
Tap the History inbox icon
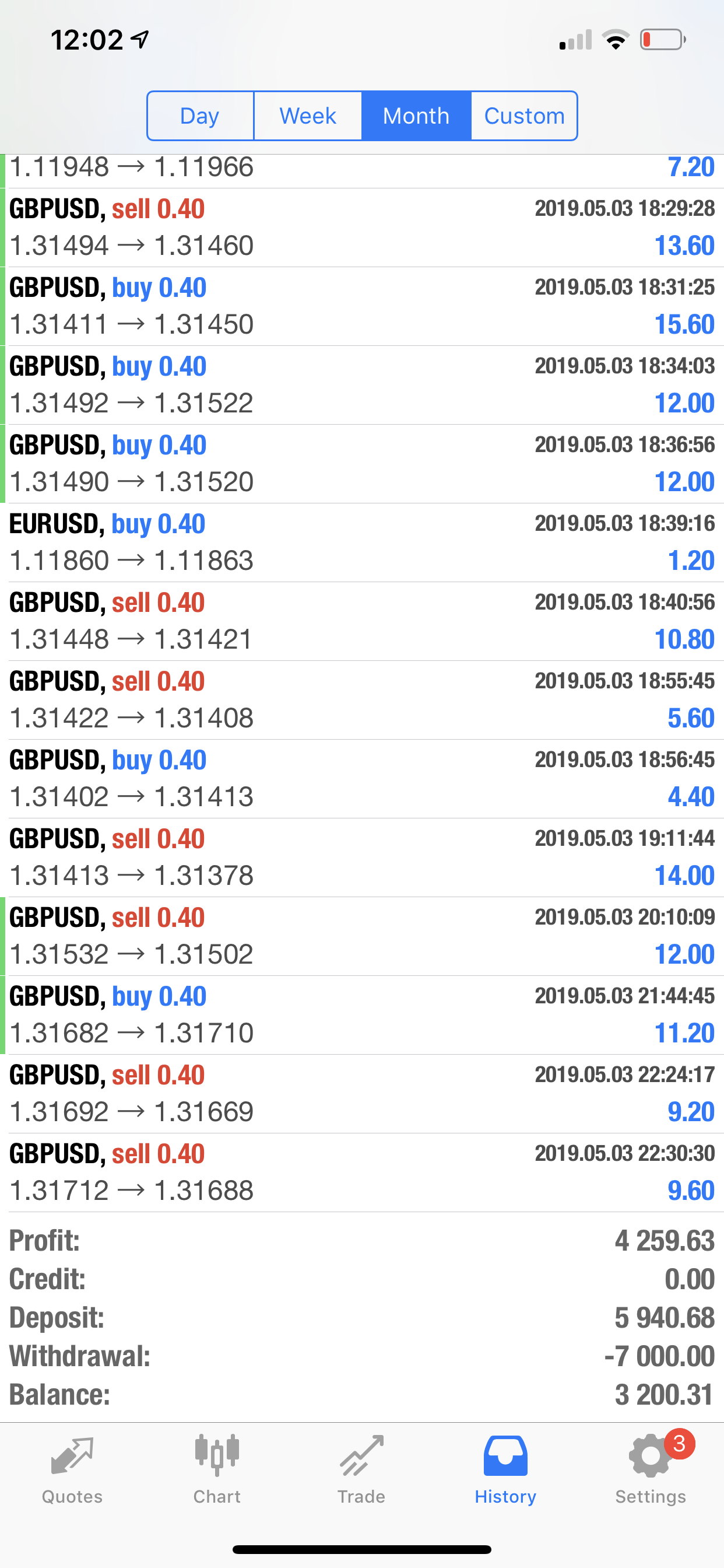coord(505,1456)
